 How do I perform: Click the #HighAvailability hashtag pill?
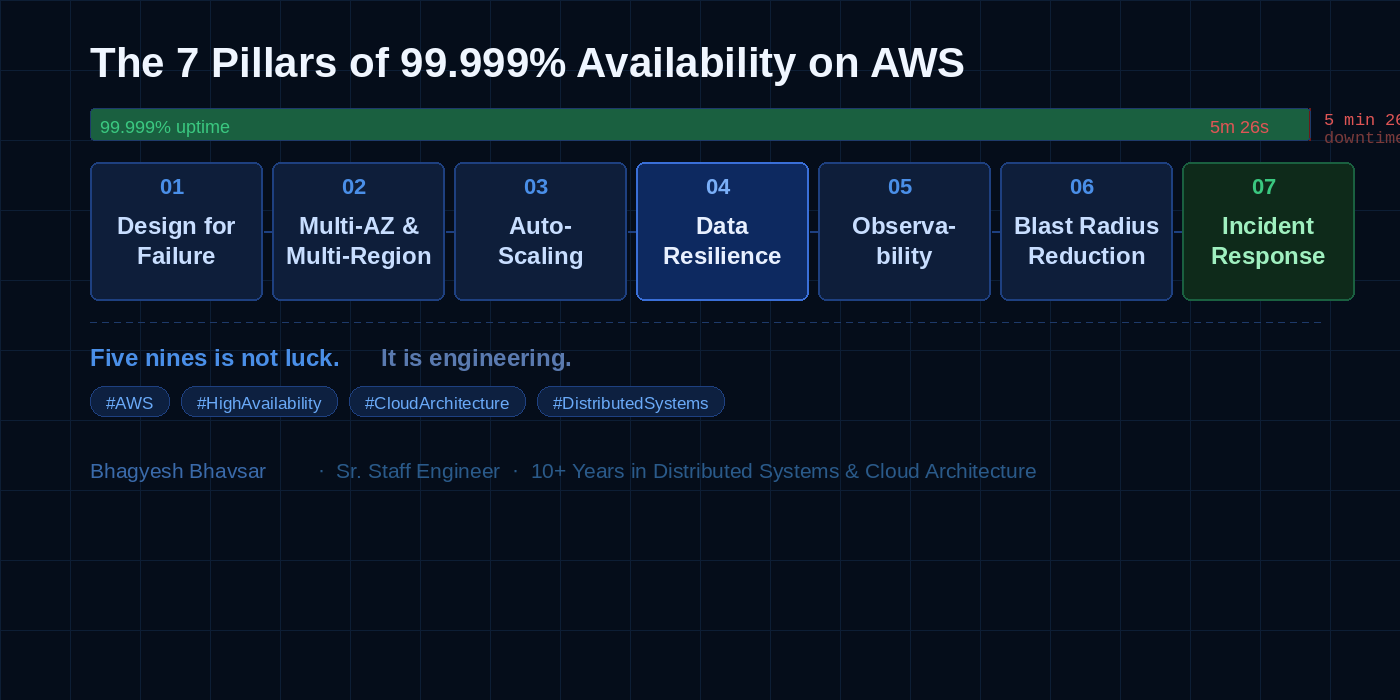tap(259, 402)
